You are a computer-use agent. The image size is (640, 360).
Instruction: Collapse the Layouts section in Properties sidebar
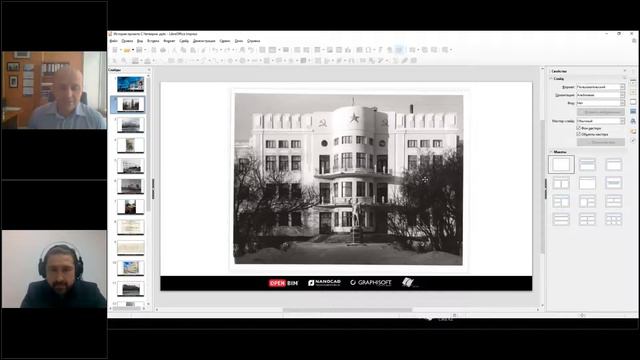tap(551, 152)
